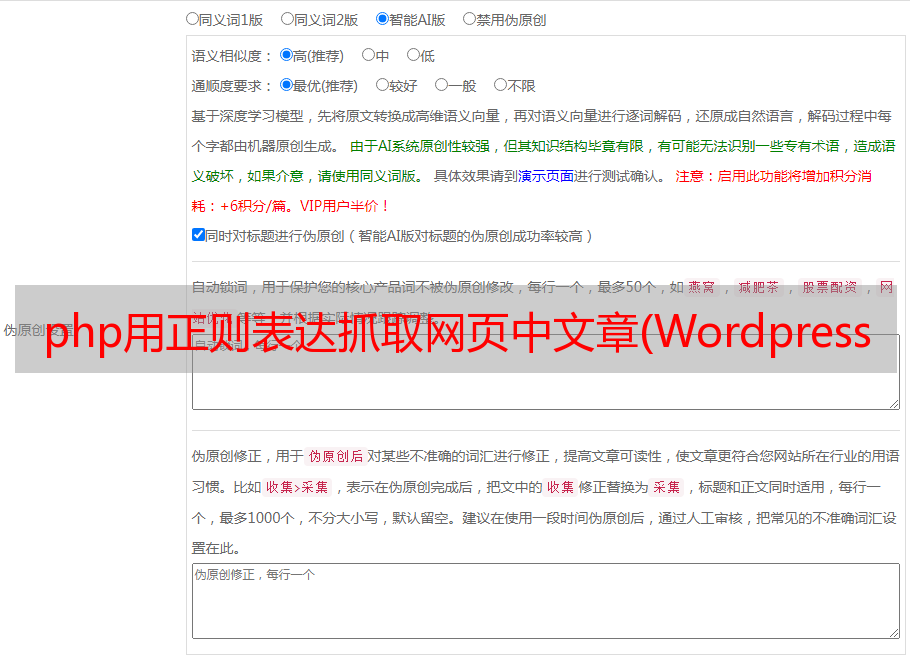Click the 通顺度要求 label

coord(231,86)
